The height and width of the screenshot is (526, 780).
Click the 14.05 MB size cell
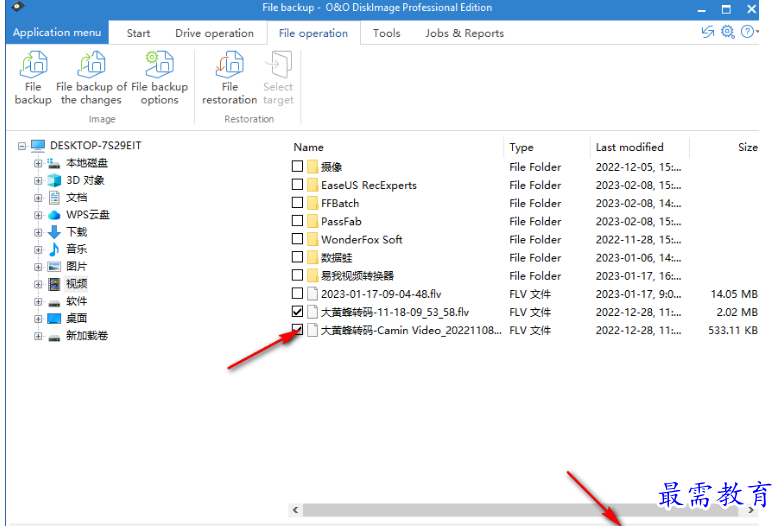pos(734,294)
